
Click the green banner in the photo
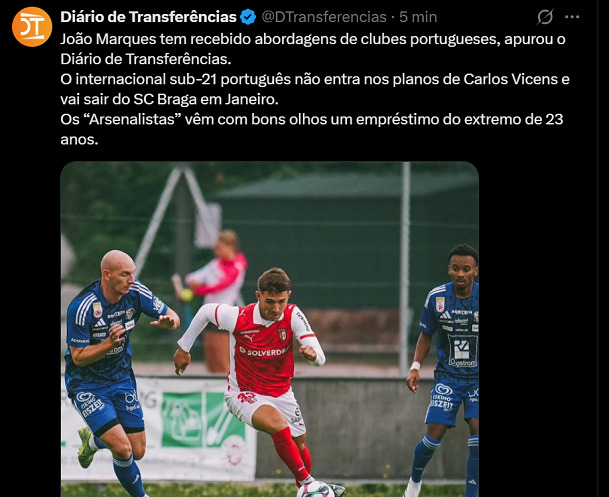203,419
